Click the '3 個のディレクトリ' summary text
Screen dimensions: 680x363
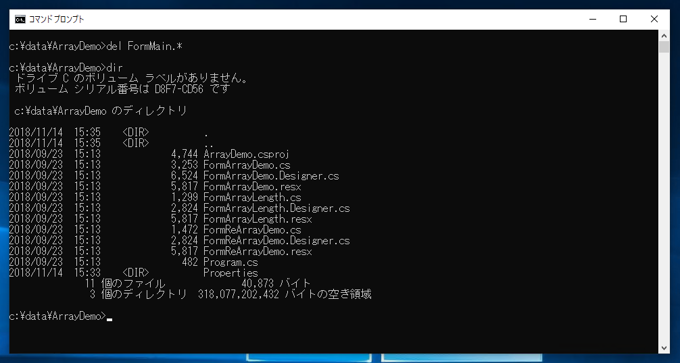click(x=138, y=295)
